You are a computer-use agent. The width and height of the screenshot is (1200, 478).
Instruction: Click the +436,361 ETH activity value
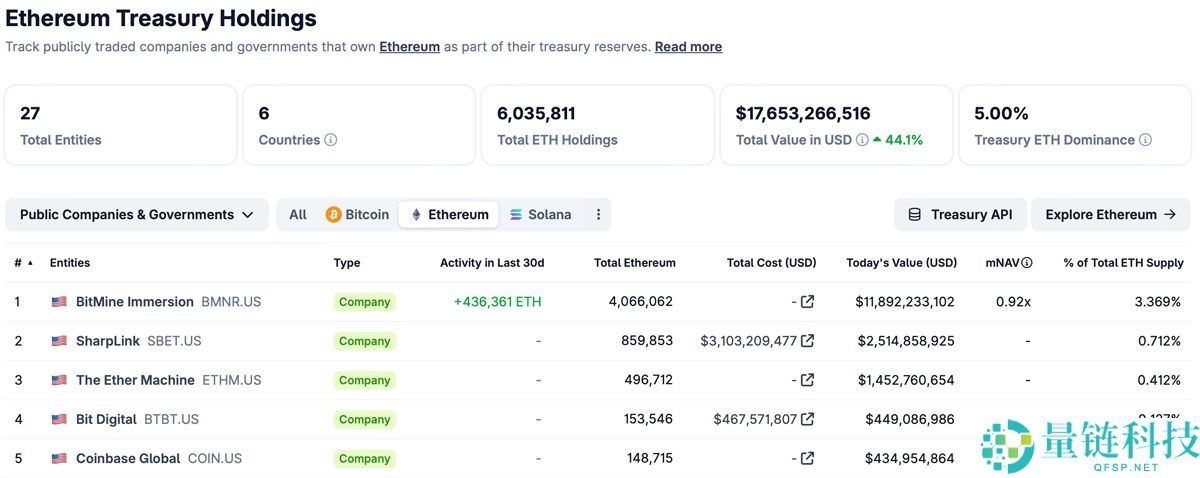[x=497, y=302]
